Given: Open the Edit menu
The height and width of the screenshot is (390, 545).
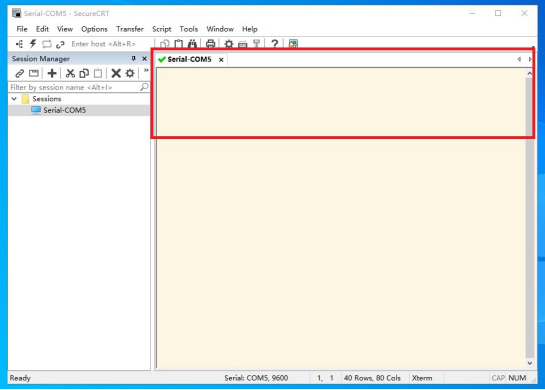Looking at the screenshot, I should [42, 29].
